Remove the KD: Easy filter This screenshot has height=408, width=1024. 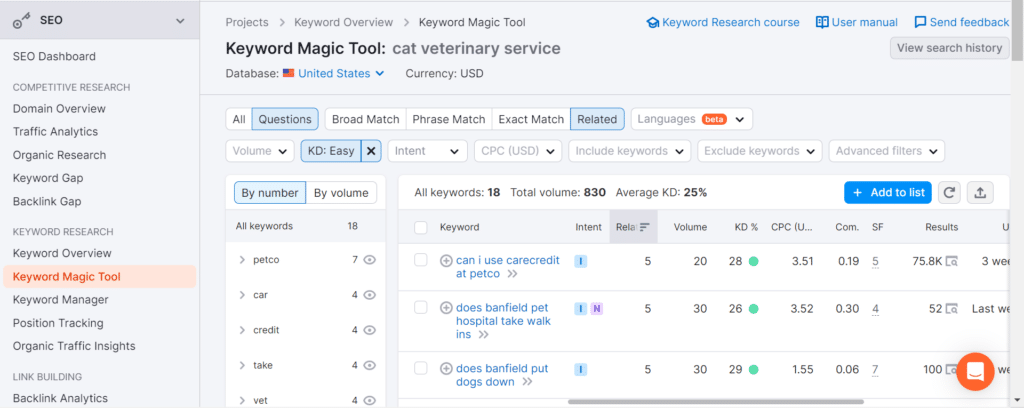(371, 151)
